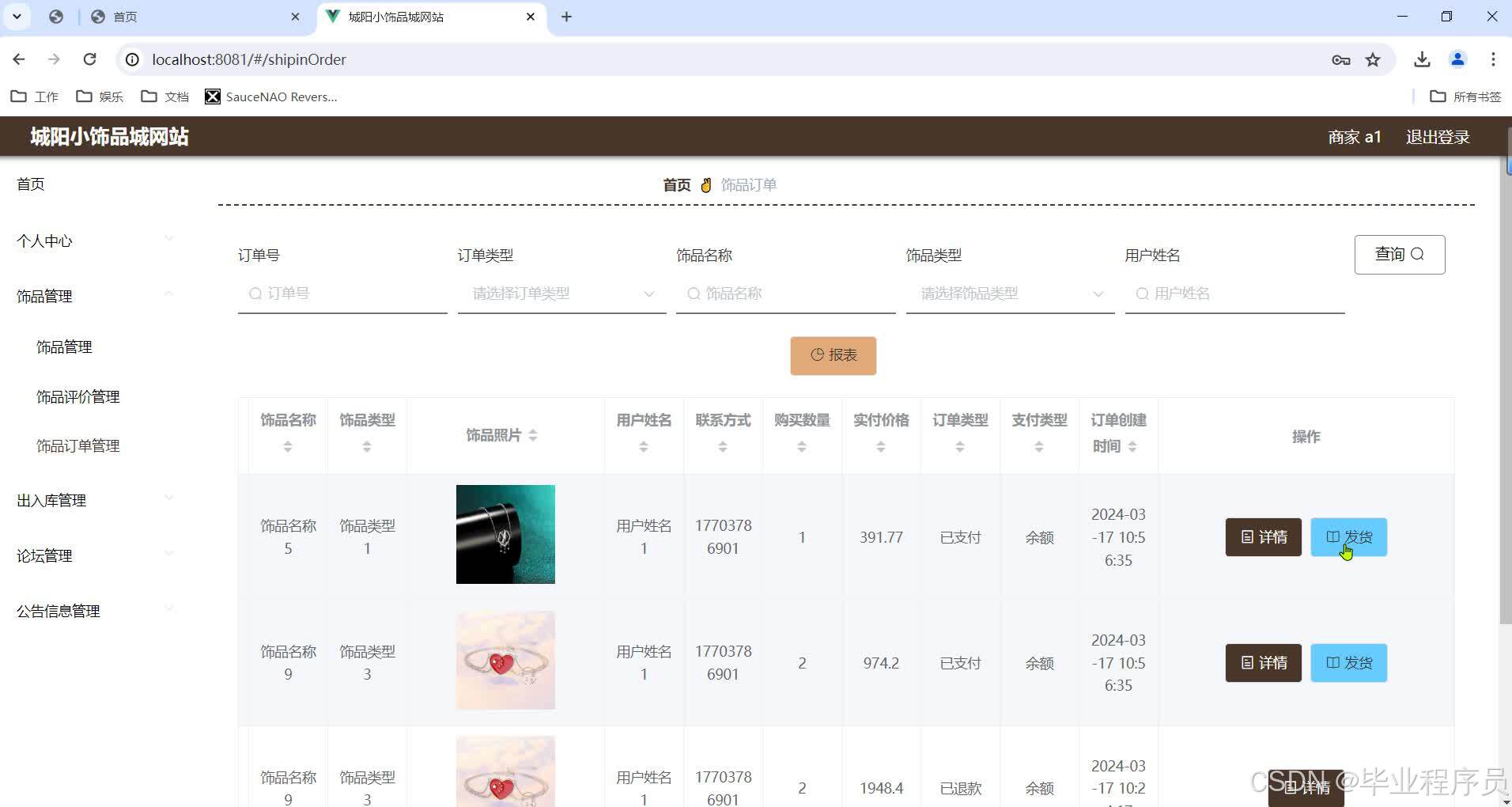Focus the 订单号 search field
1512x807 pixels.
(342, 294)
